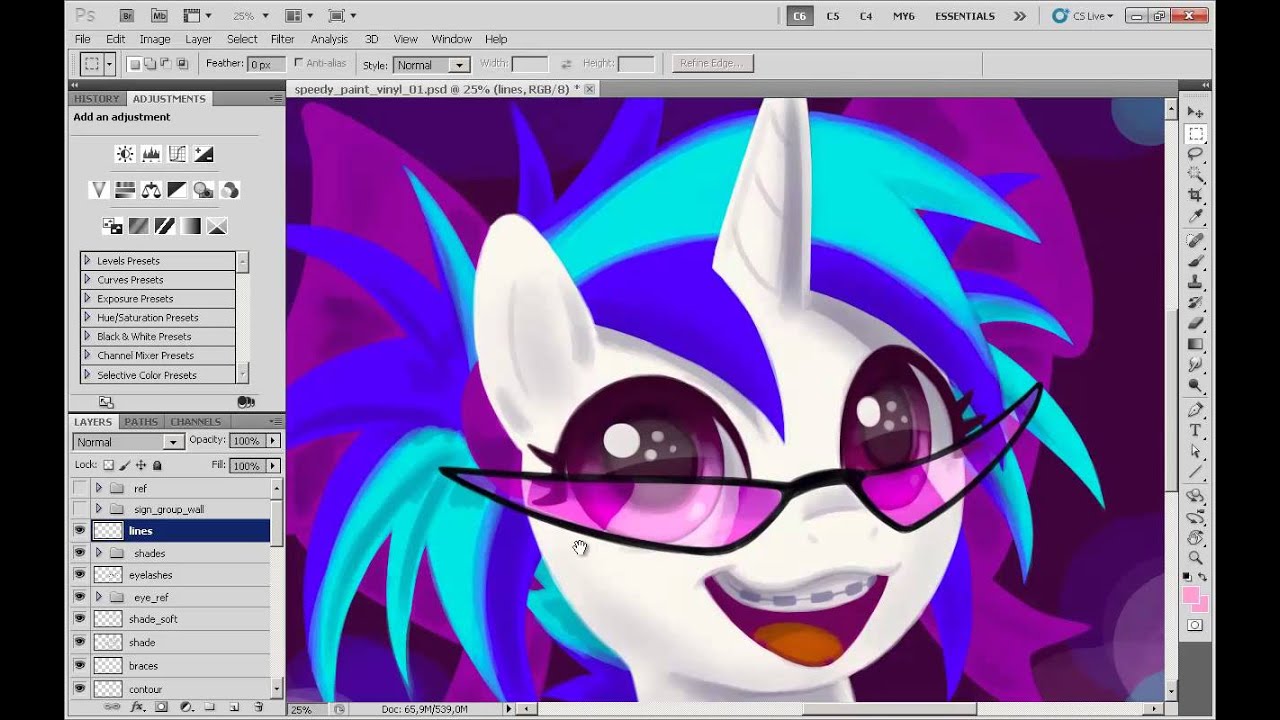The image size is (1280, 720).
Task: Select the Zoom tool in toolbox
Action: coord(1195,558)
